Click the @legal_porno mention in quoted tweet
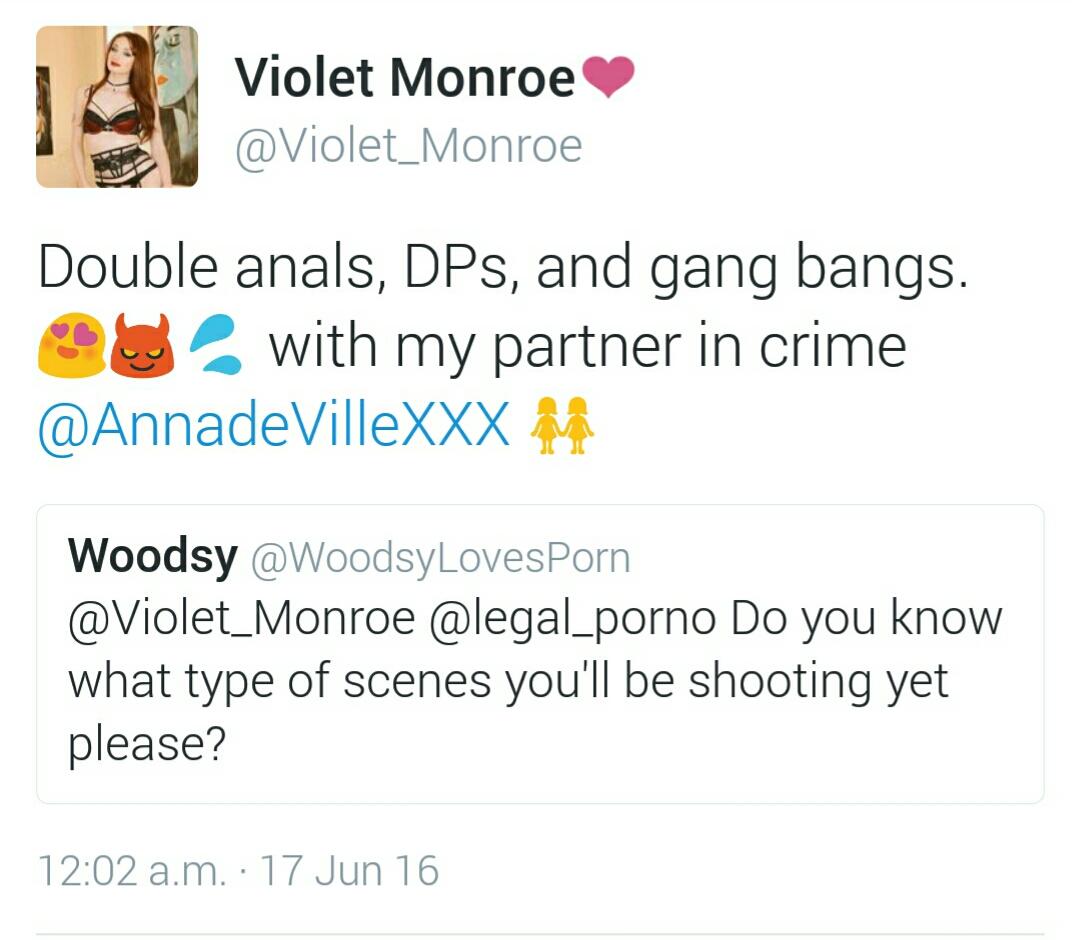This screenshot has width=1072, height=940. (x=572, y=619)
